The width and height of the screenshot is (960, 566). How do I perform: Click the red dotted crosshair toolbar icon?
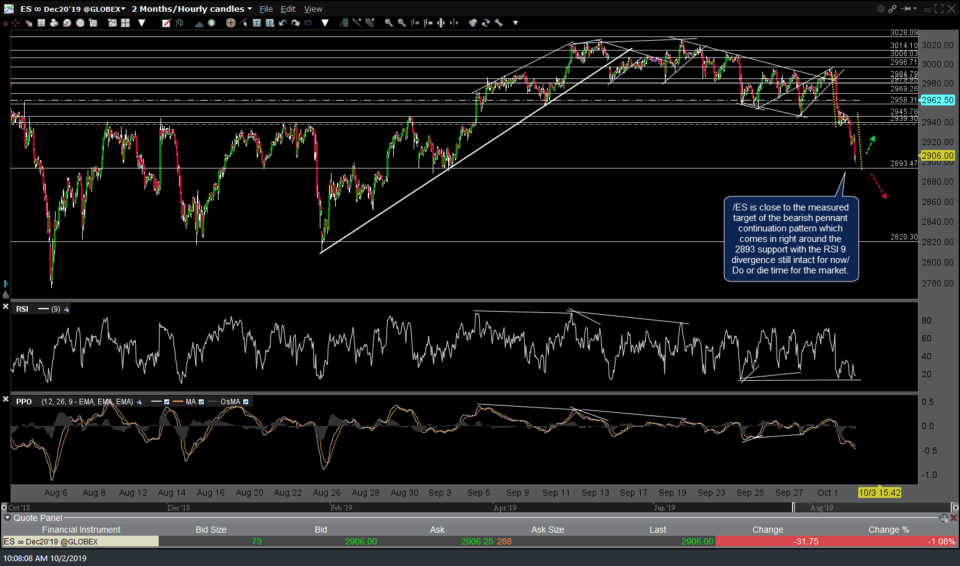coord(15,23)
